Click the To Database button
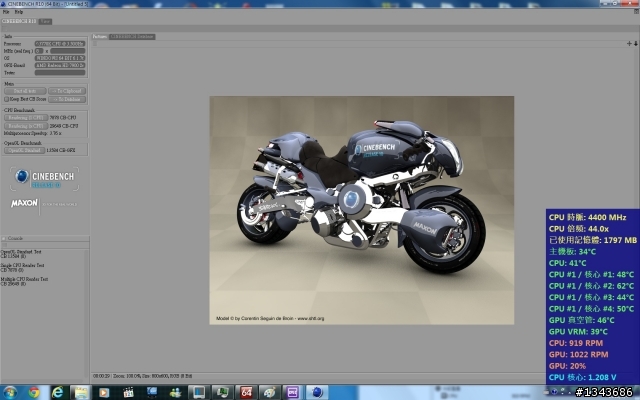The width and height of the screenshot is (640, 400). [67, 99]
